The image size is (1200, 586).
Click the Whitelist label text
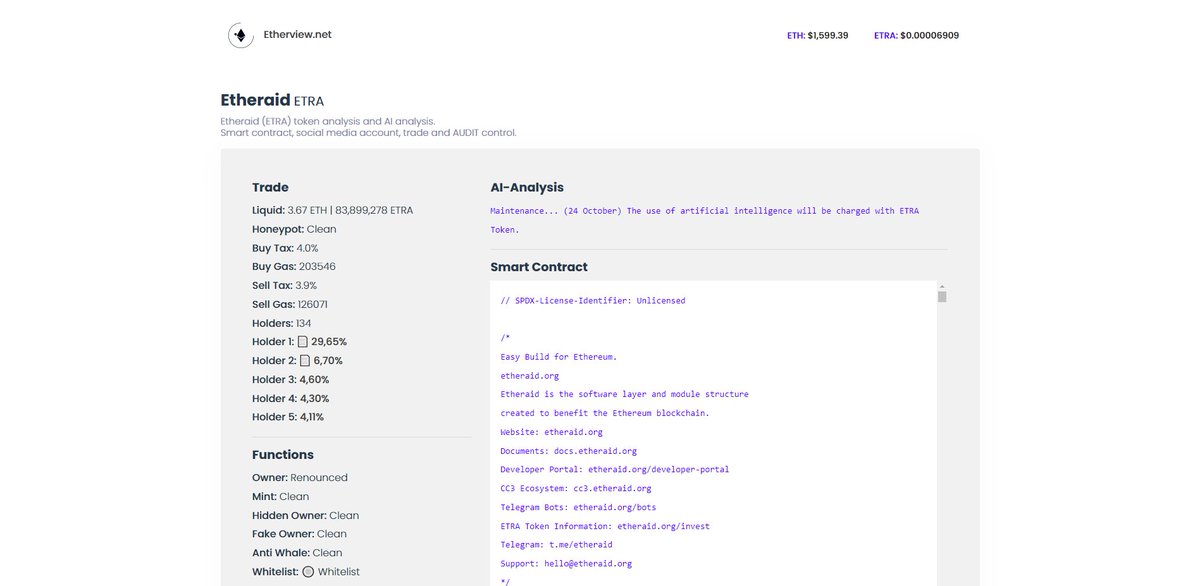(x=275, y=572)
